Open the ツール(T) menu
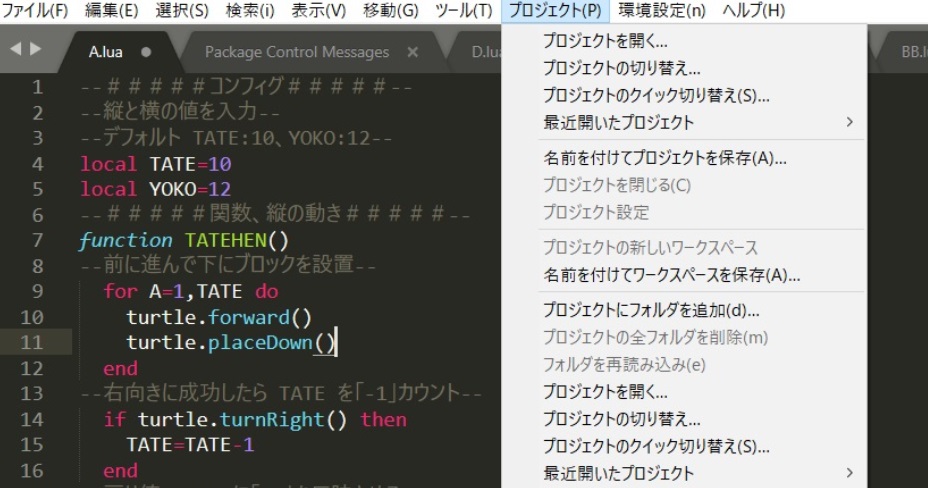 click(463, 10)
